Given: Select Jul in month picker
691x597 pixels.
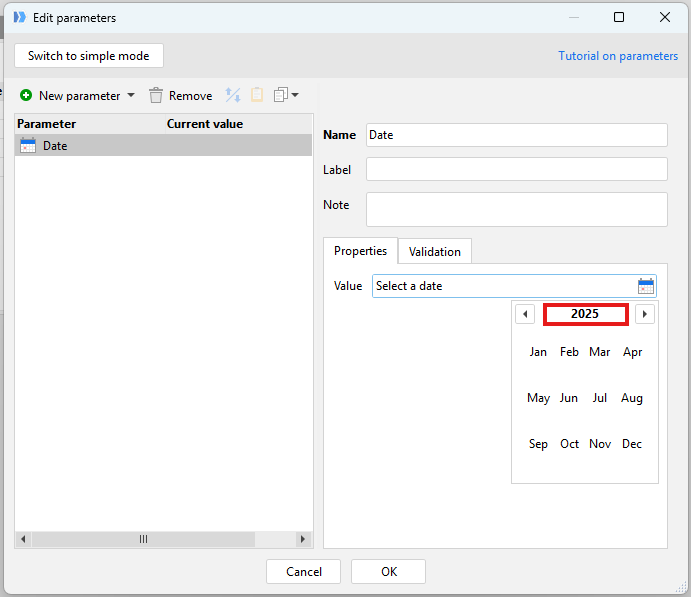Looking at the screenshot, I should [600, 398].
